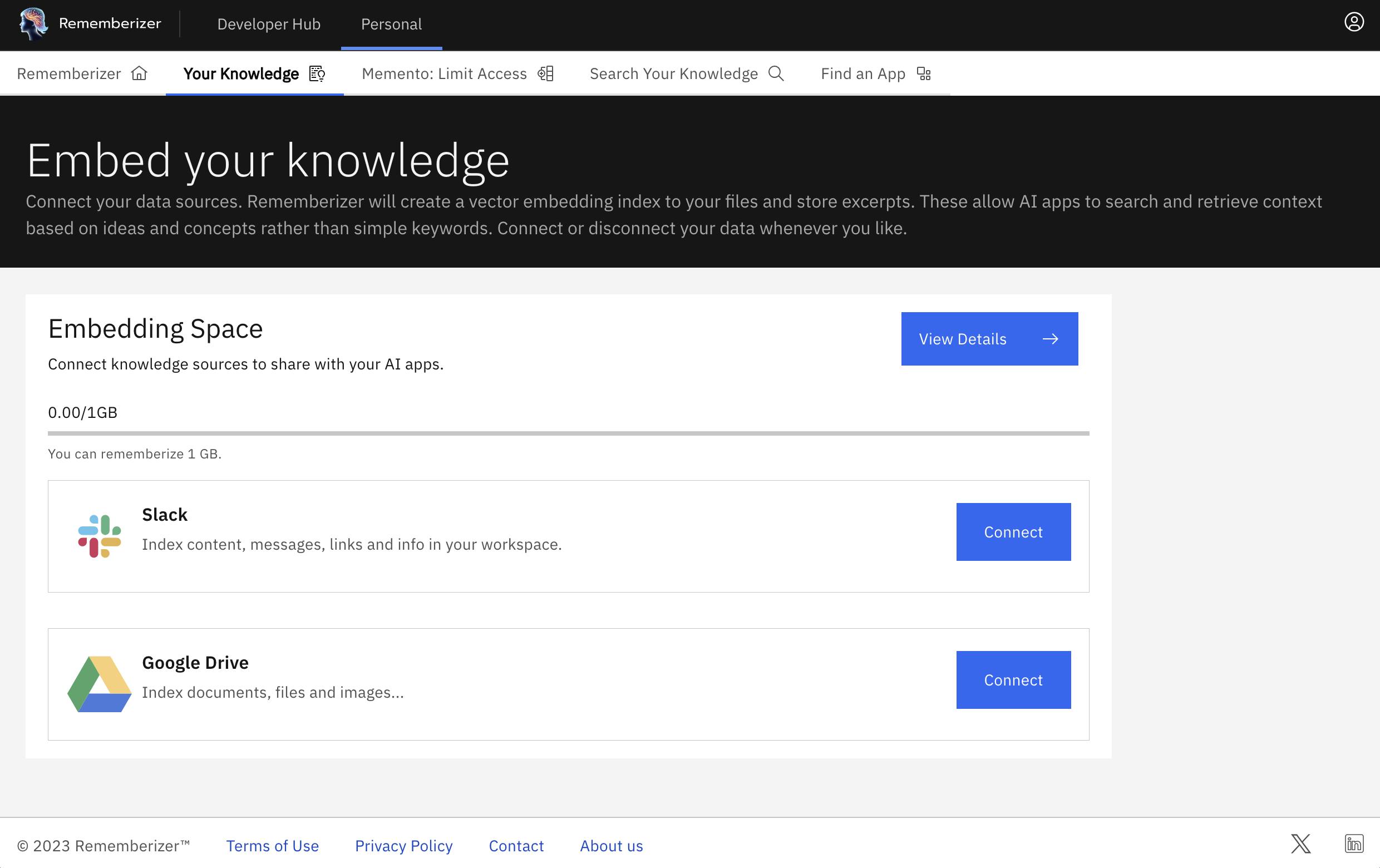The height and width of the screenshot is (868, 1380).
Task: Connect the Slack knowledge source
Action: tap(1013, 532)
